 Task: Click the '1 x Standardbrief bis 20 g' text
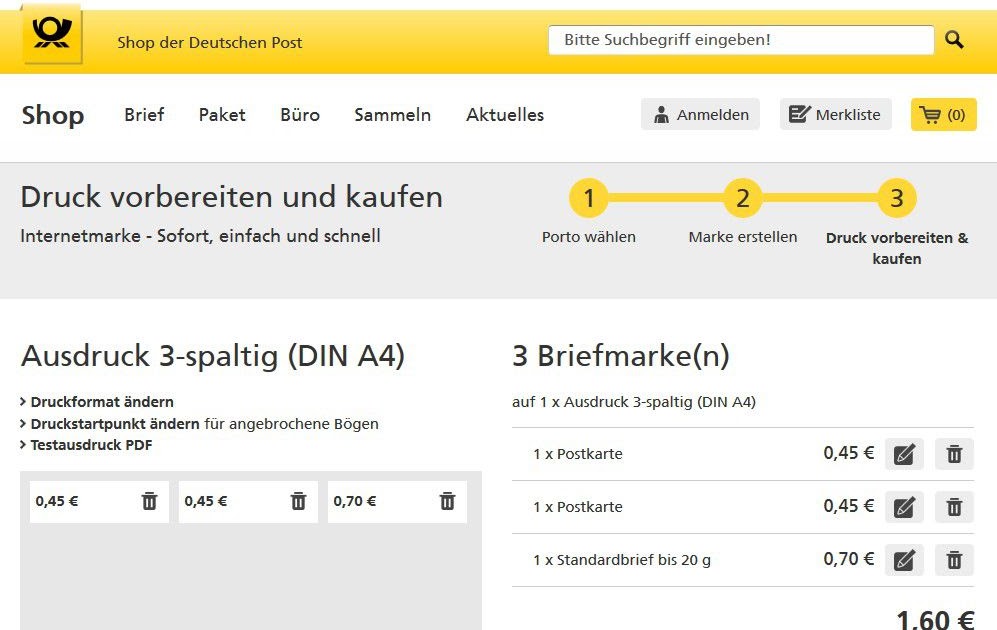622,560
